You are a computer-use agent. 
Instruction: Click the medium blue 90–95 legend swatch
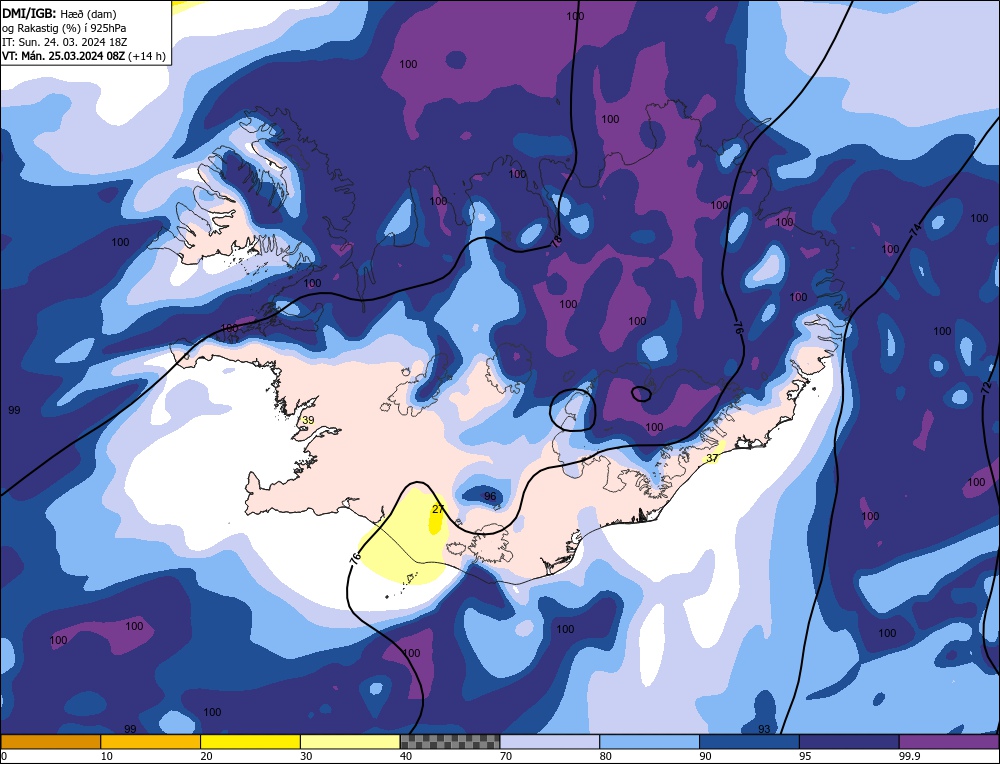(x=749, y=742)
